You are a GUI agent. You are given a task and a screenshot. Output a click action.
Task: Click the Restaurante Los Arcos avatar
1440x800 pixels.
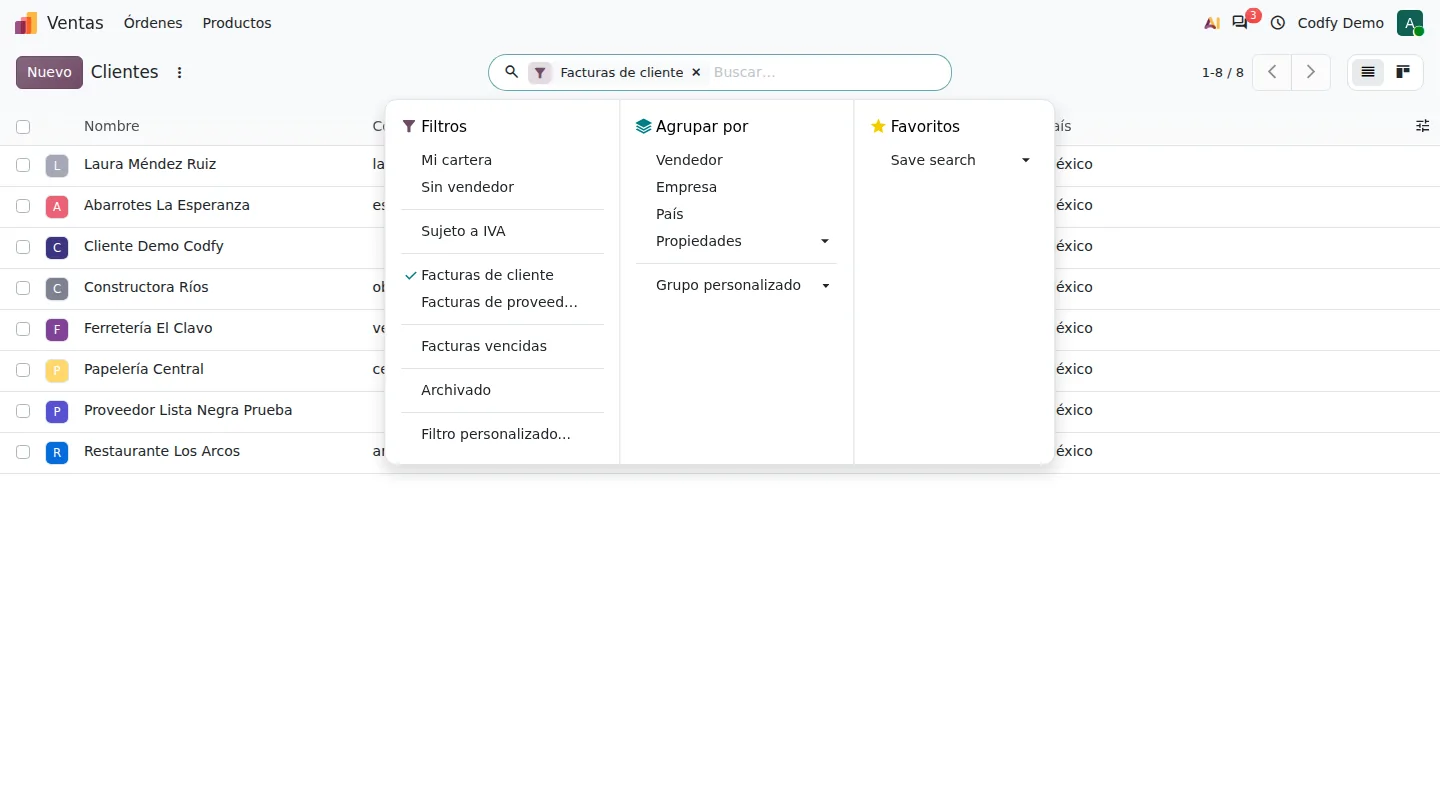tap(57, 452)
